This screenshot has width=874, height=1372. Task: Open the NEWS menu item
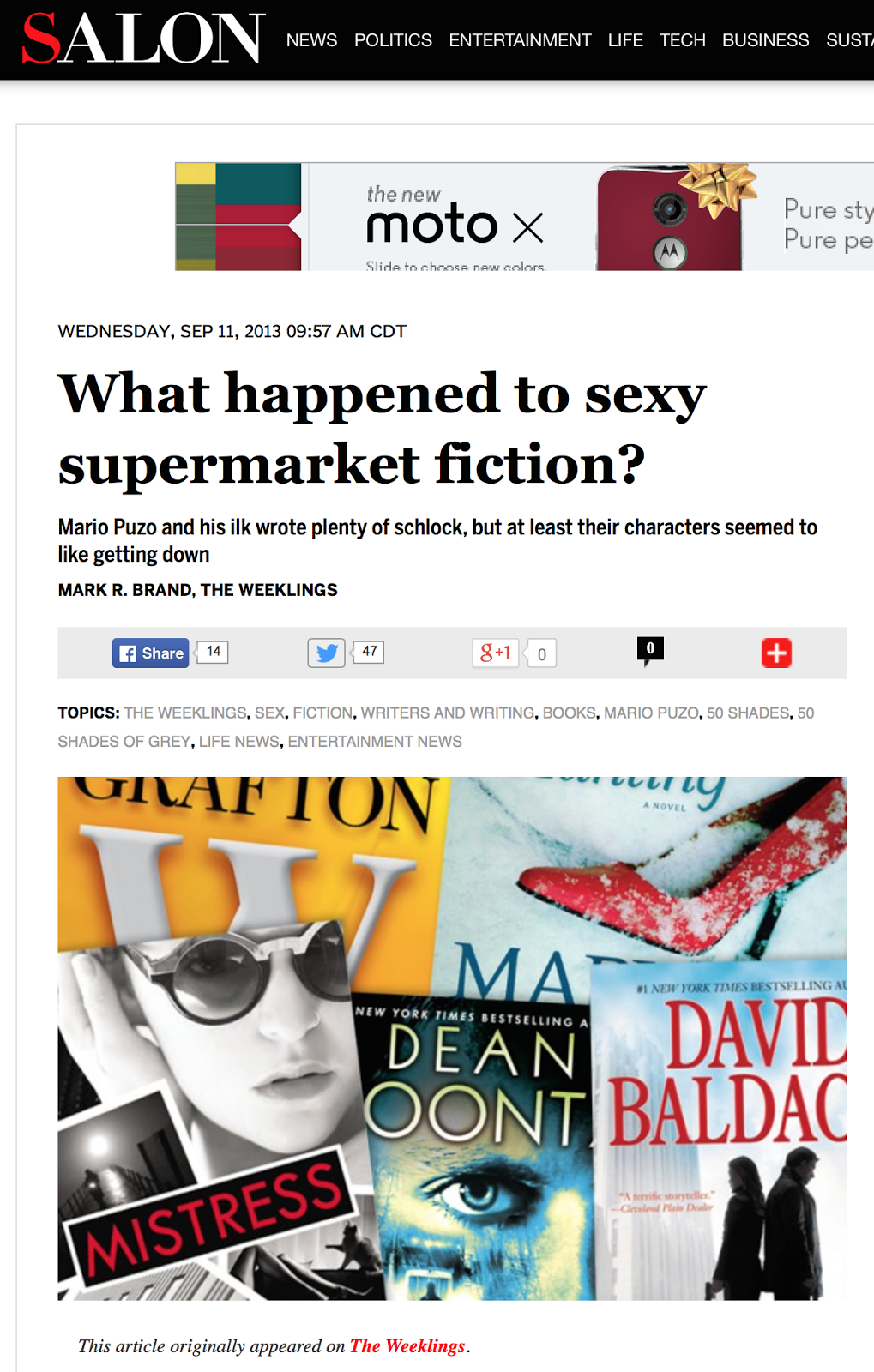pyautogui.click(x=311, y=40)
